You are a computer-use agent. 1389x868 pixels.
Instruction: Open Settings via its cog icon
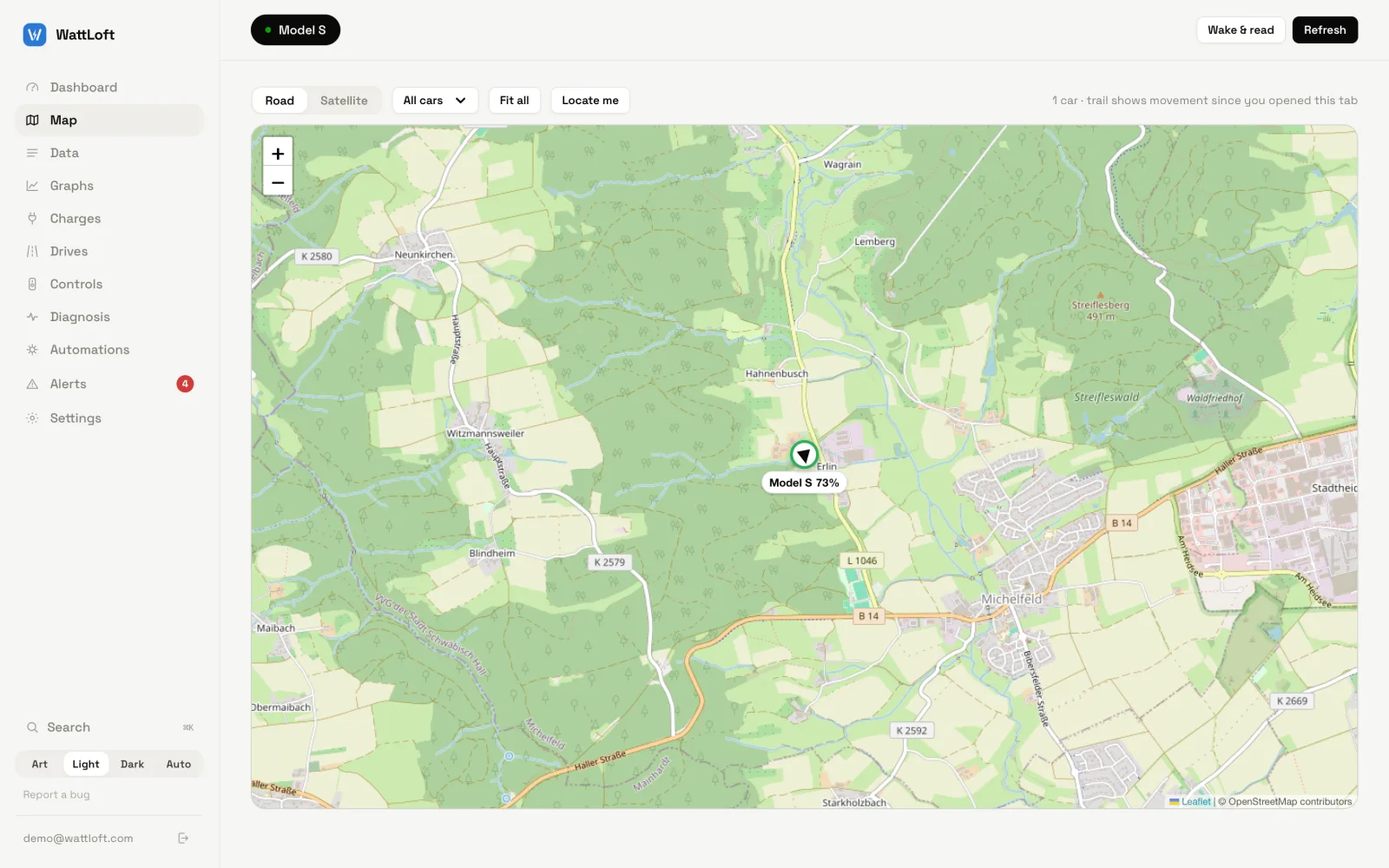(x=32, y=418)
